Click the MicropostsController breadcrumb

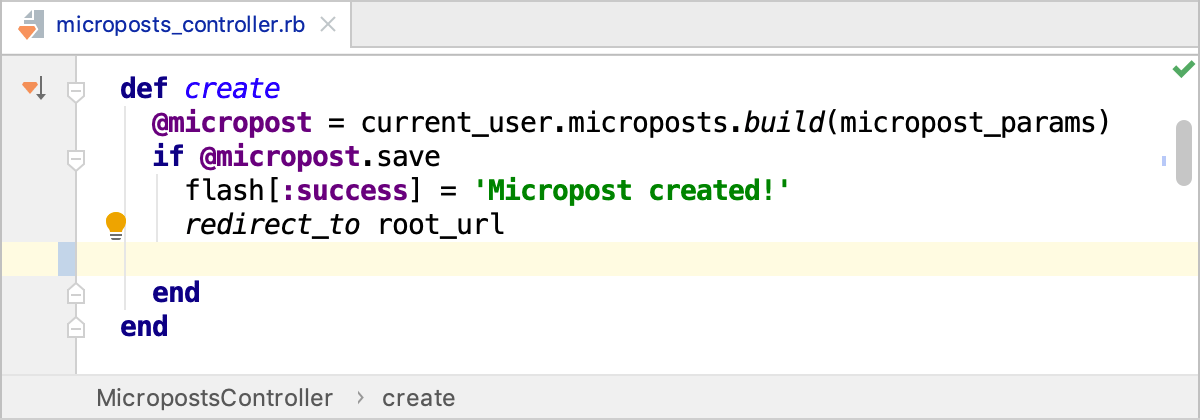[x=214, y=398]
